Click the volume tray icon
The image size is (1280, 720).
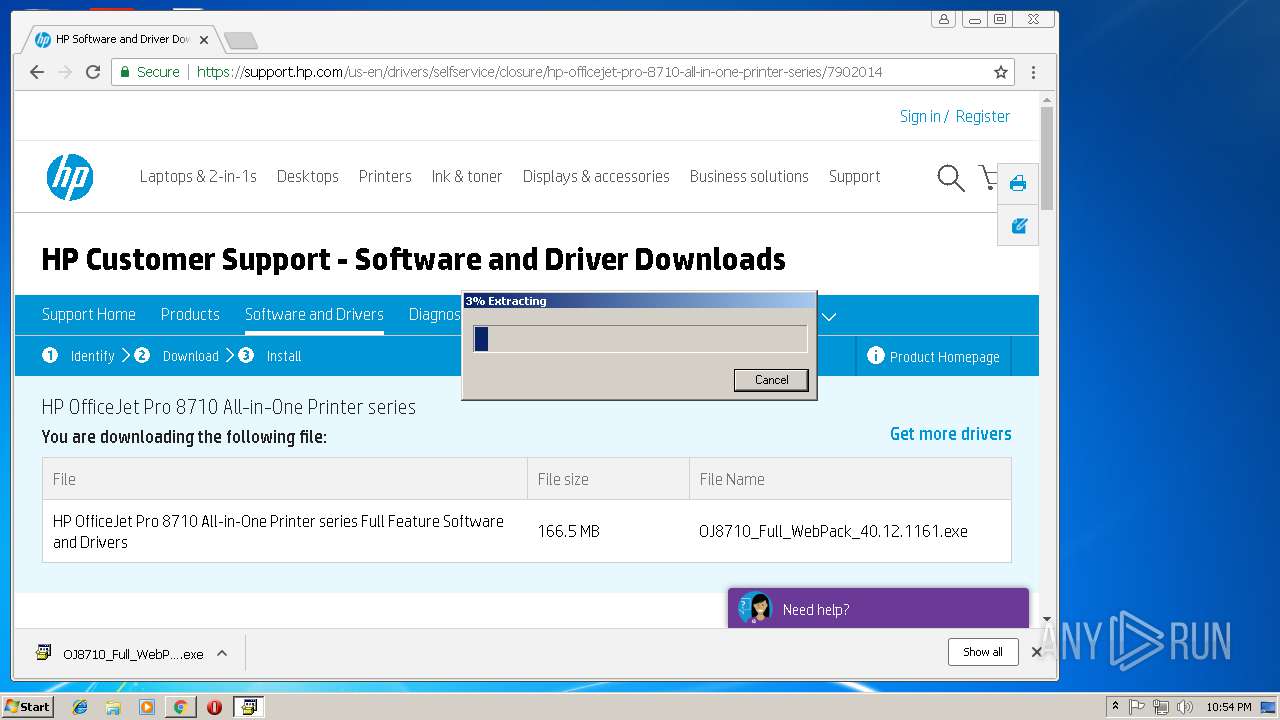(x=1185, y=707)
